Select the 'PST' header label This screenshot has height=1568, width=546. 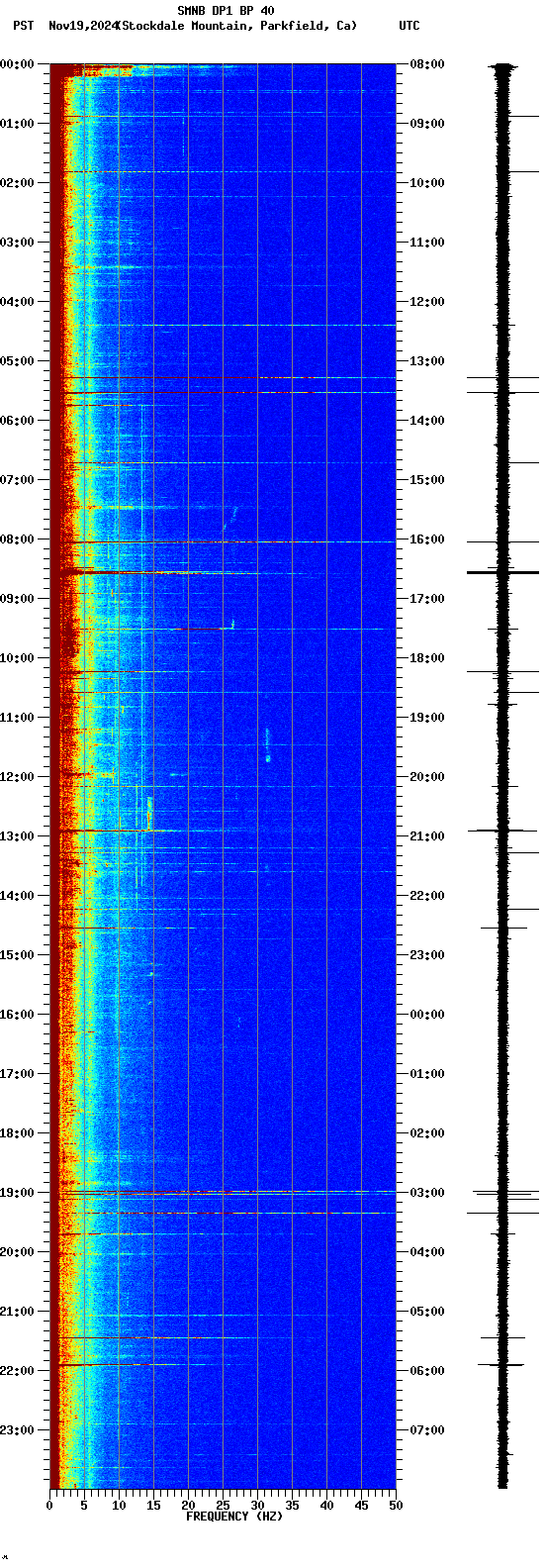click(x=23, y=26)
